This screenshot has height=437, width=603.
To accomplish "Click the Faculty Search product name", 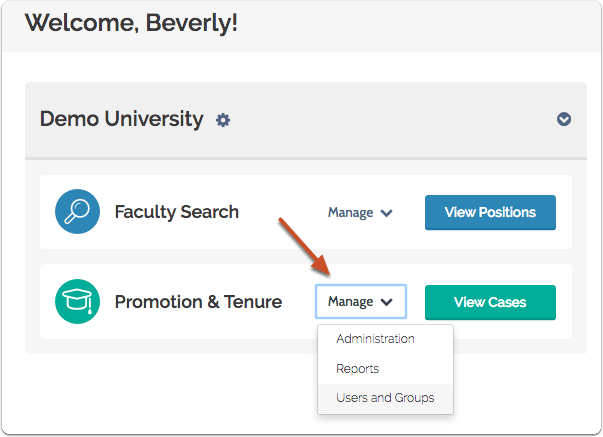I will point(176,212).
